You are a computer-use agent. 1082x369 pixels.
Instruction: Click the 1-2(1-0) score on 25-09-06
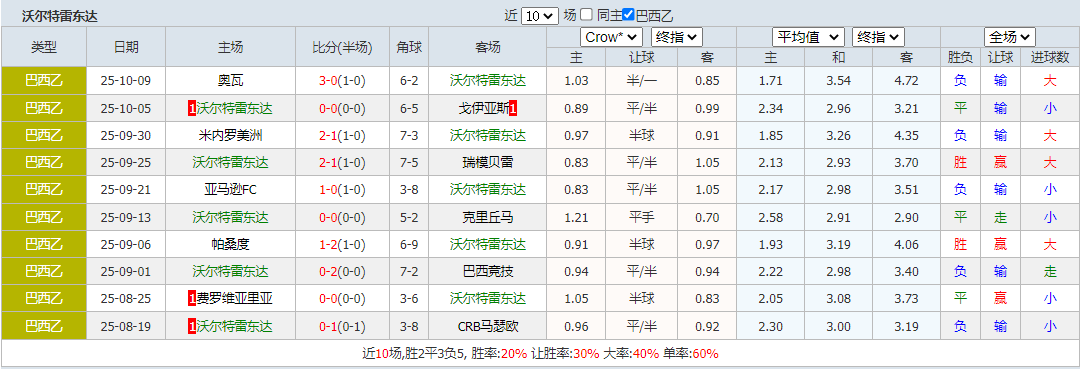[x=342, y=244]
